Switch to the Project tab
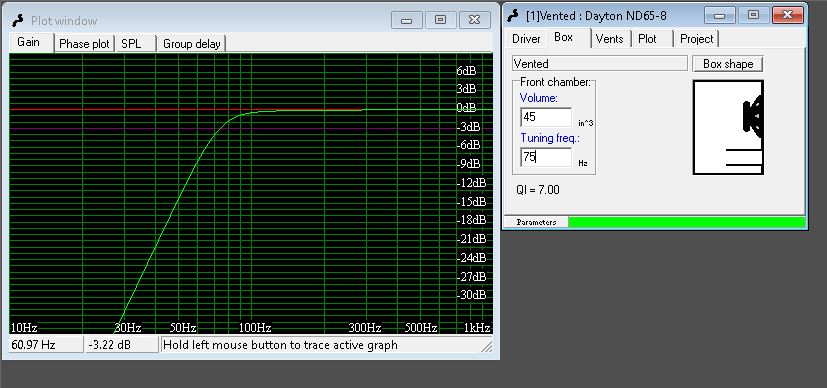The image size is (827, 388). 696,39
